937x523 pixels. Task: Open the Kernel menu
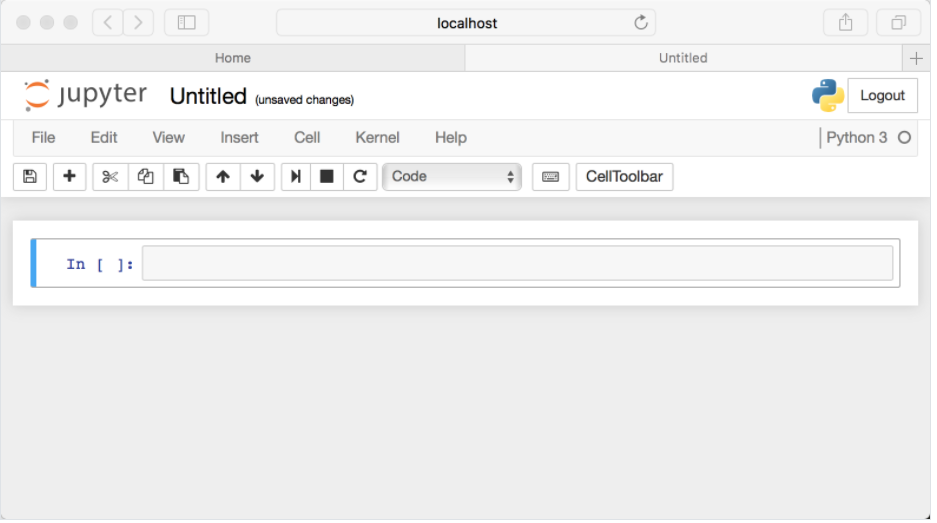coord(377,138)
